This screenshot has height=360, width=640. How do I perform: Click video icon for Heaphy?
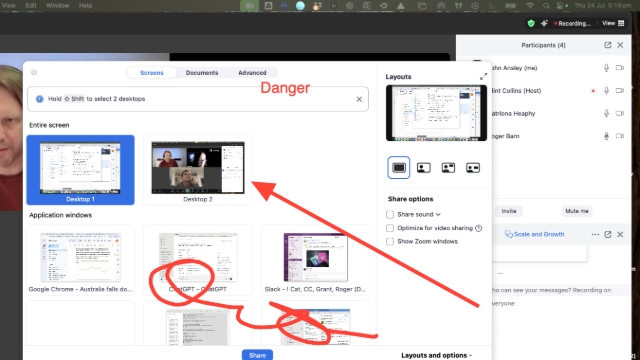click(x=620, y=113)
